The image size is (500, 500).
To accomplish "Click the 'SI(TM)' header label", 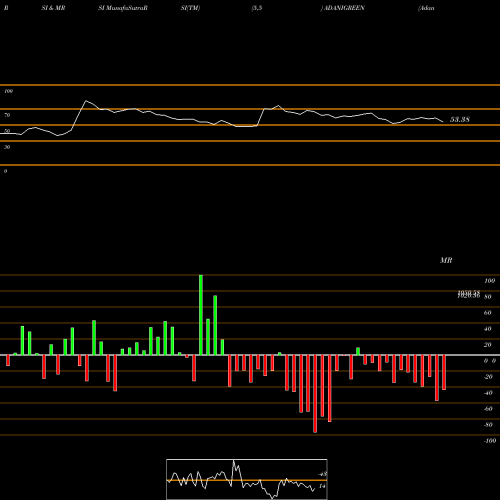I will (x=190, y=8).
